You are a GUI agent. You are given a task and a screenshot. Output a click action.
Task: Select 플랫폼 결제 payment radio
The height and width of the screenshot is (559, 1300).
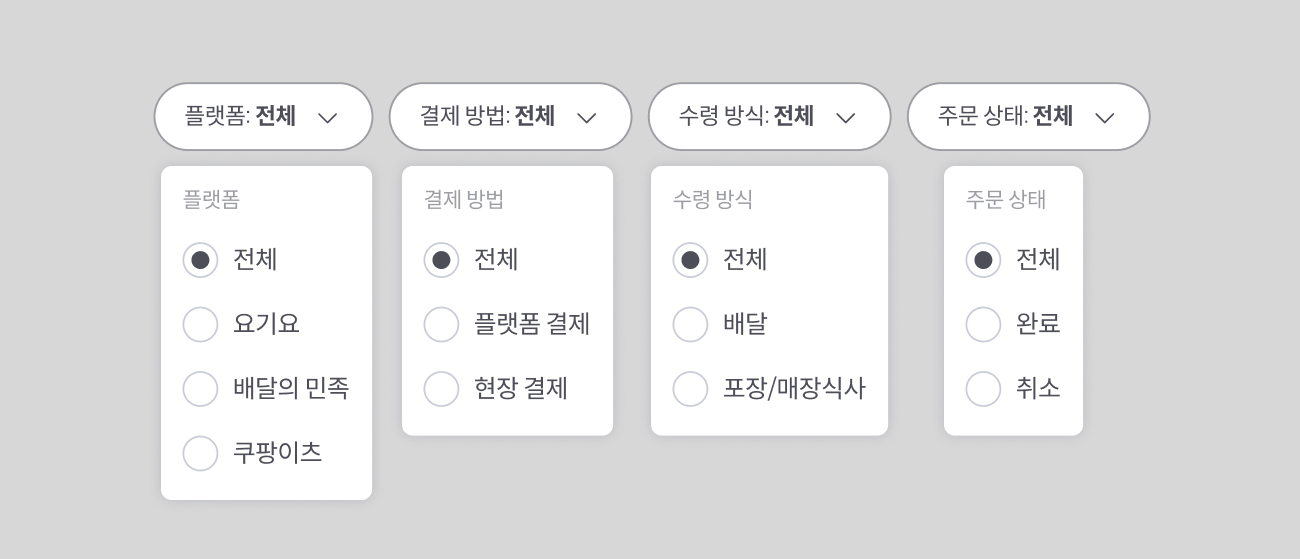(441, 324)
